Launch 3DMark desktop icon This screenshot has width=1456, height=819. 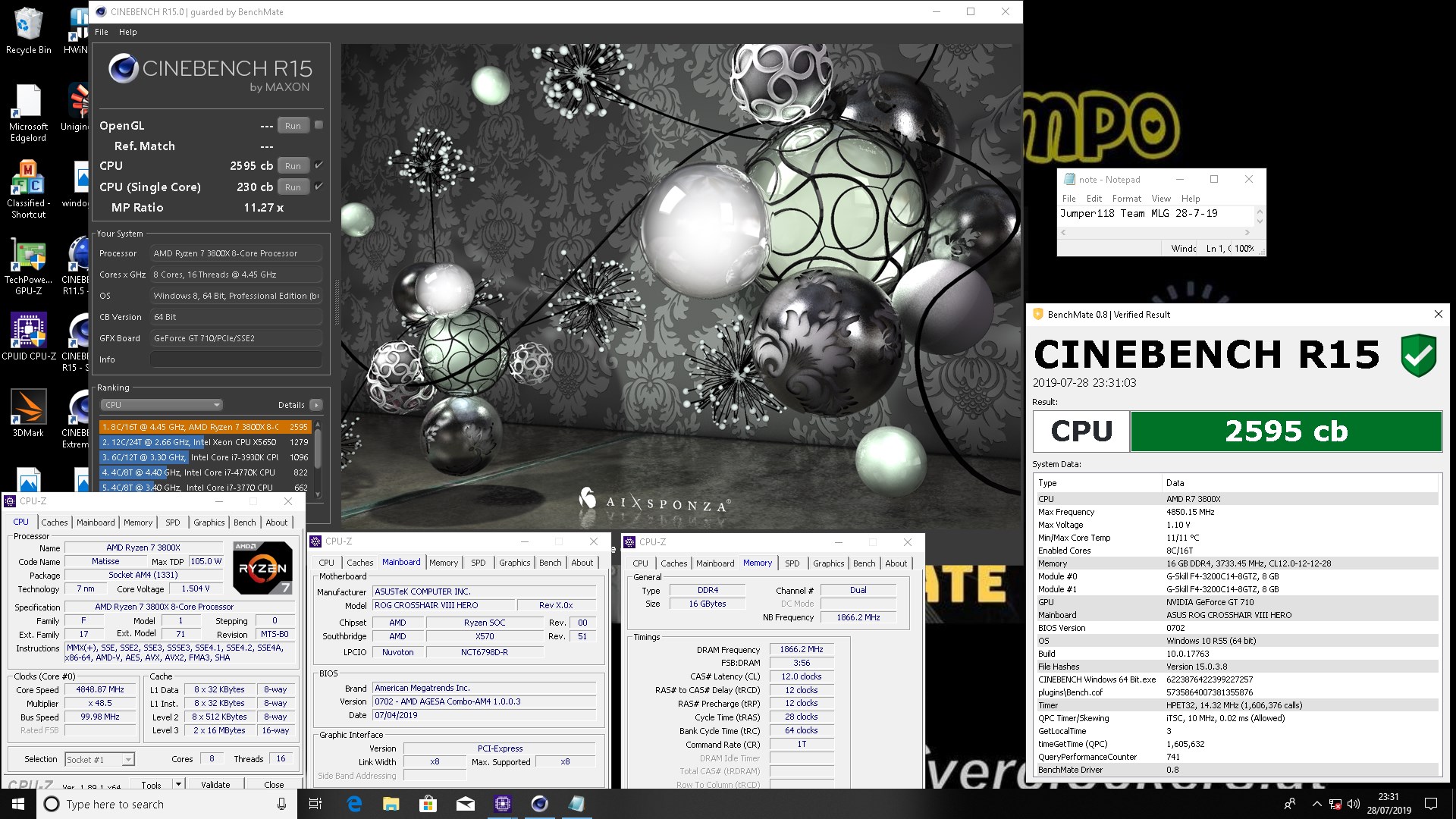coord(28,413)
